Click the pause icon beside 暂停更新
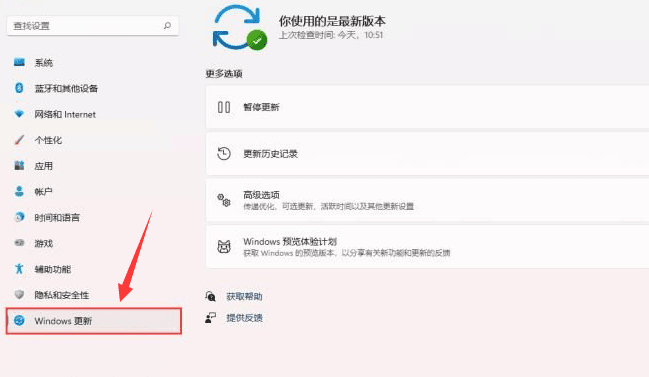Screen dimensions: 649x377 click(224, 107)
